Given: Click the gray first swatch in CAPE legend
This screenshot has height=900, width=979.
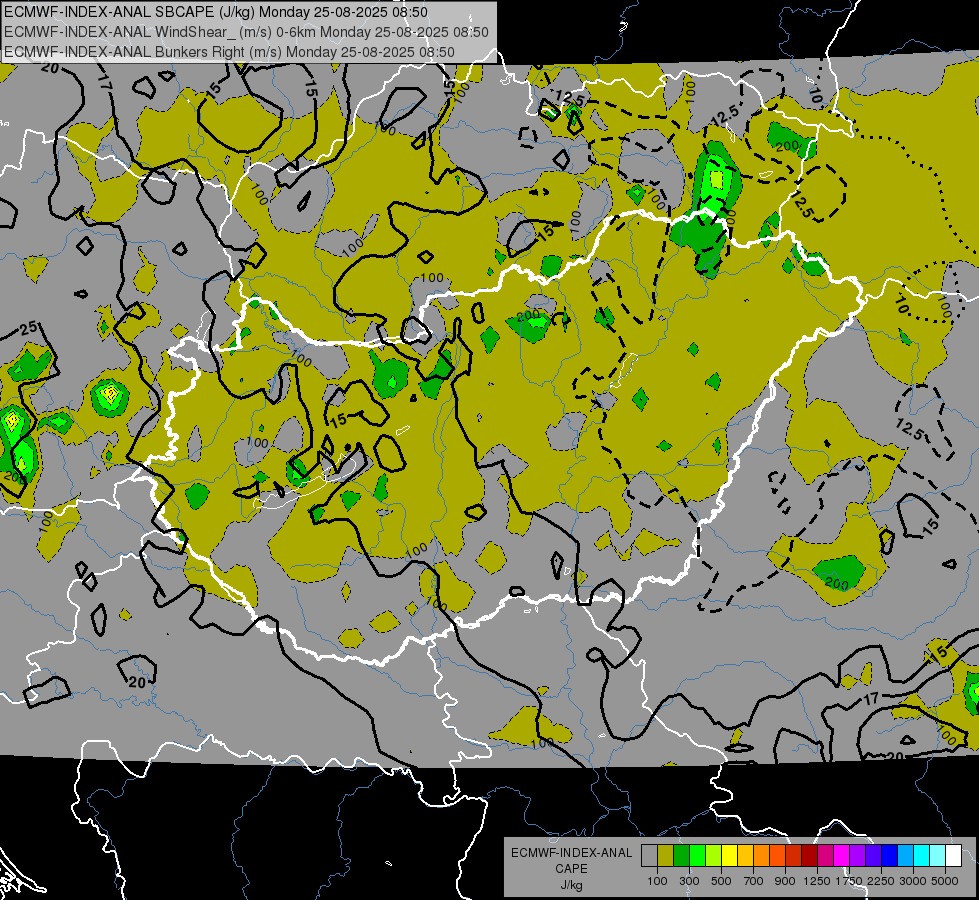Looking at the screenshot, I should (649, 856).
